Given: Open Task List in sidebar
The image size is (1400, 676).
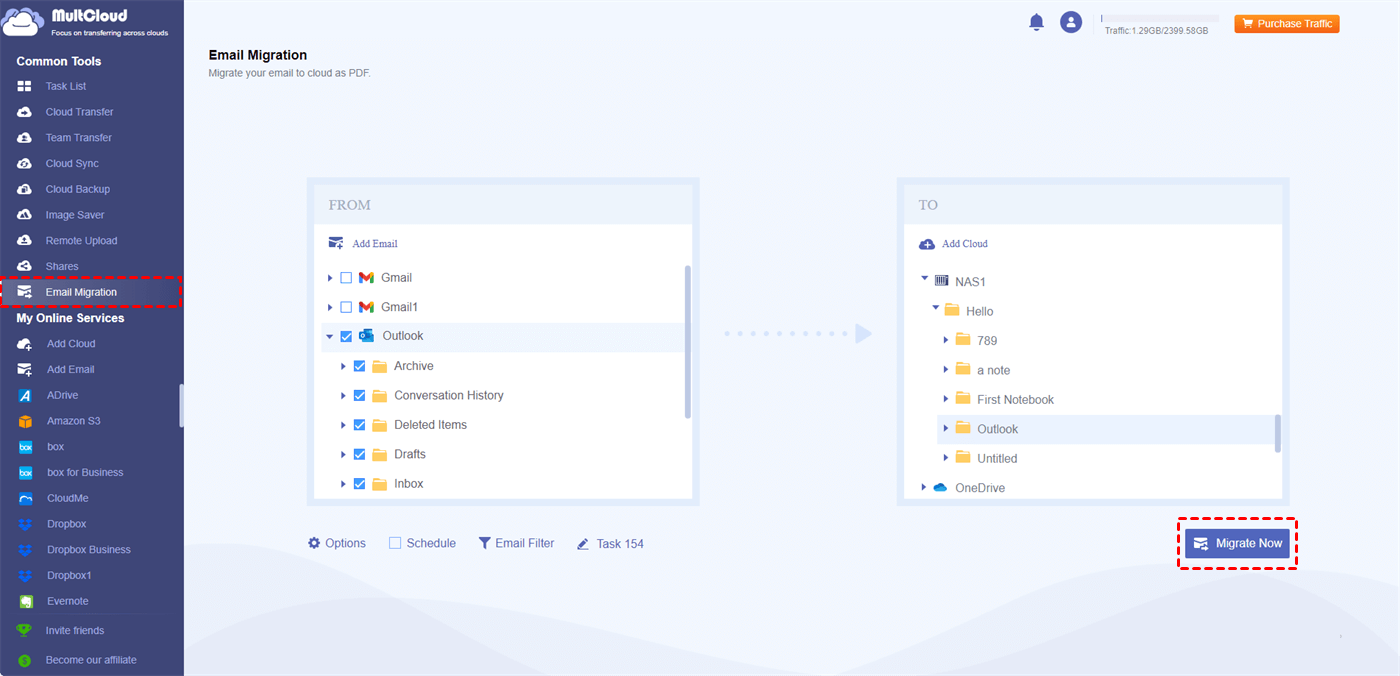Looking at the screenshot, I should tap(66, 86).
